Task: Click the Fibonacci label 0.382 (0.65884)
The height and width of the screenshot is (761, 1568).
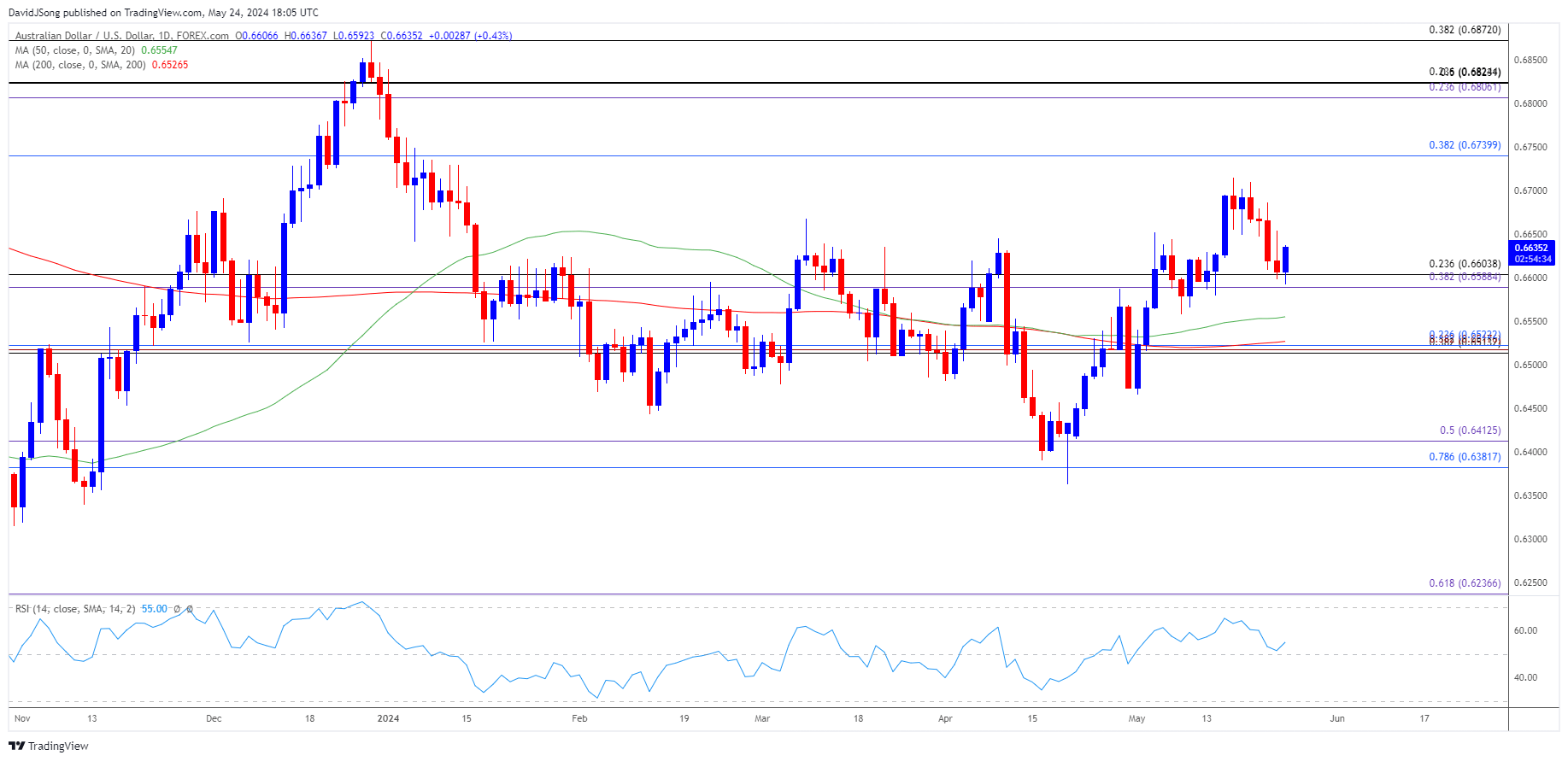Action: pos(1465,277)
